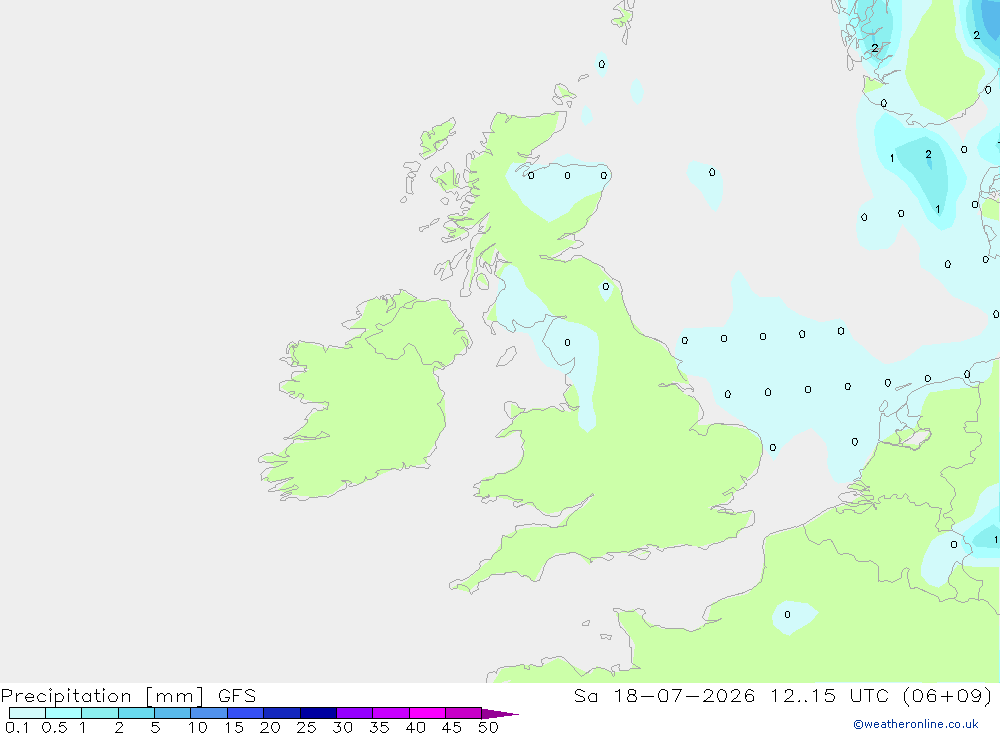Select the 35–40 mm legend color swatch
1000x733 pixels.
(x=391, y=713)
